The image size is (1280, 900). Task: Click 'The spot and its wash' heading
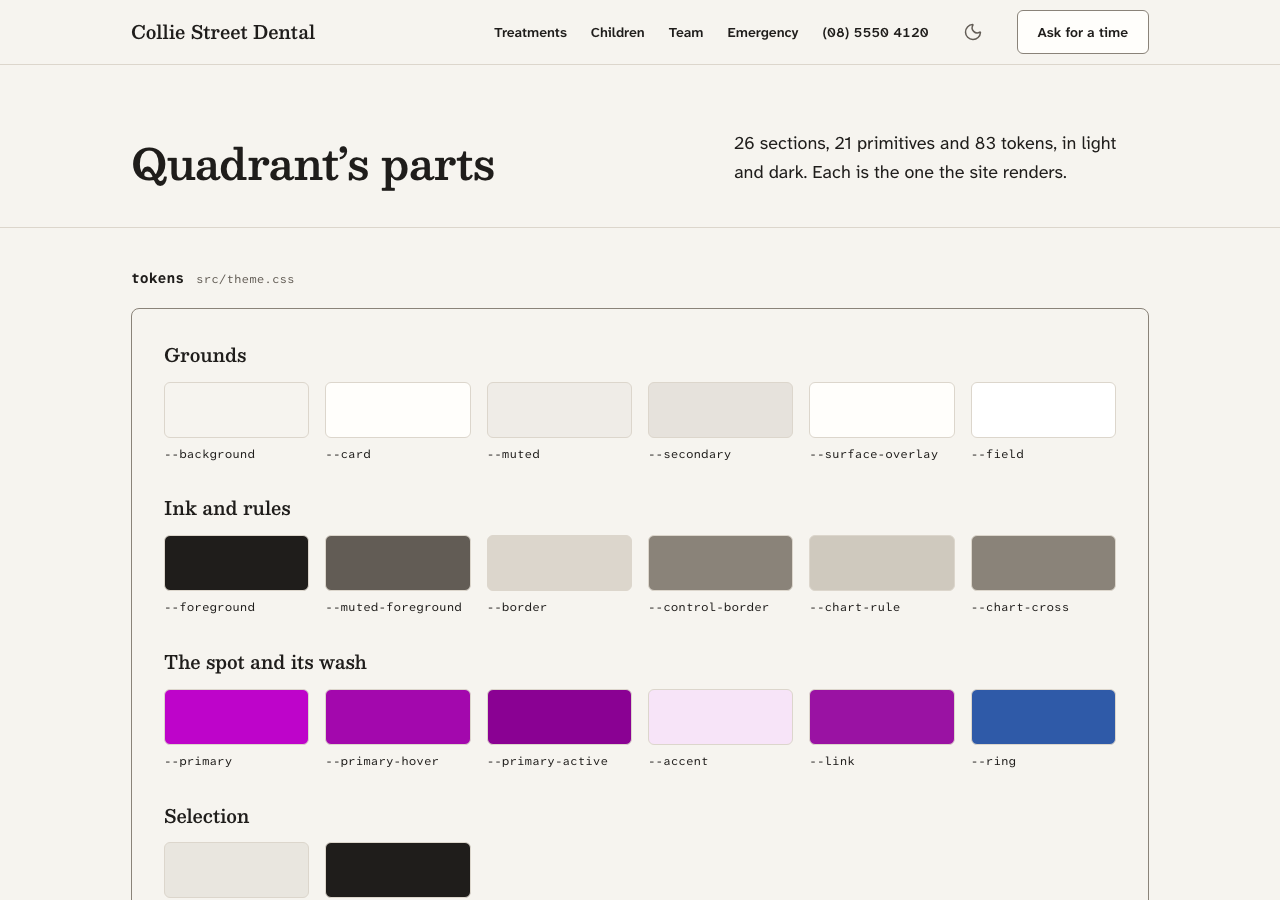point(265,662)
